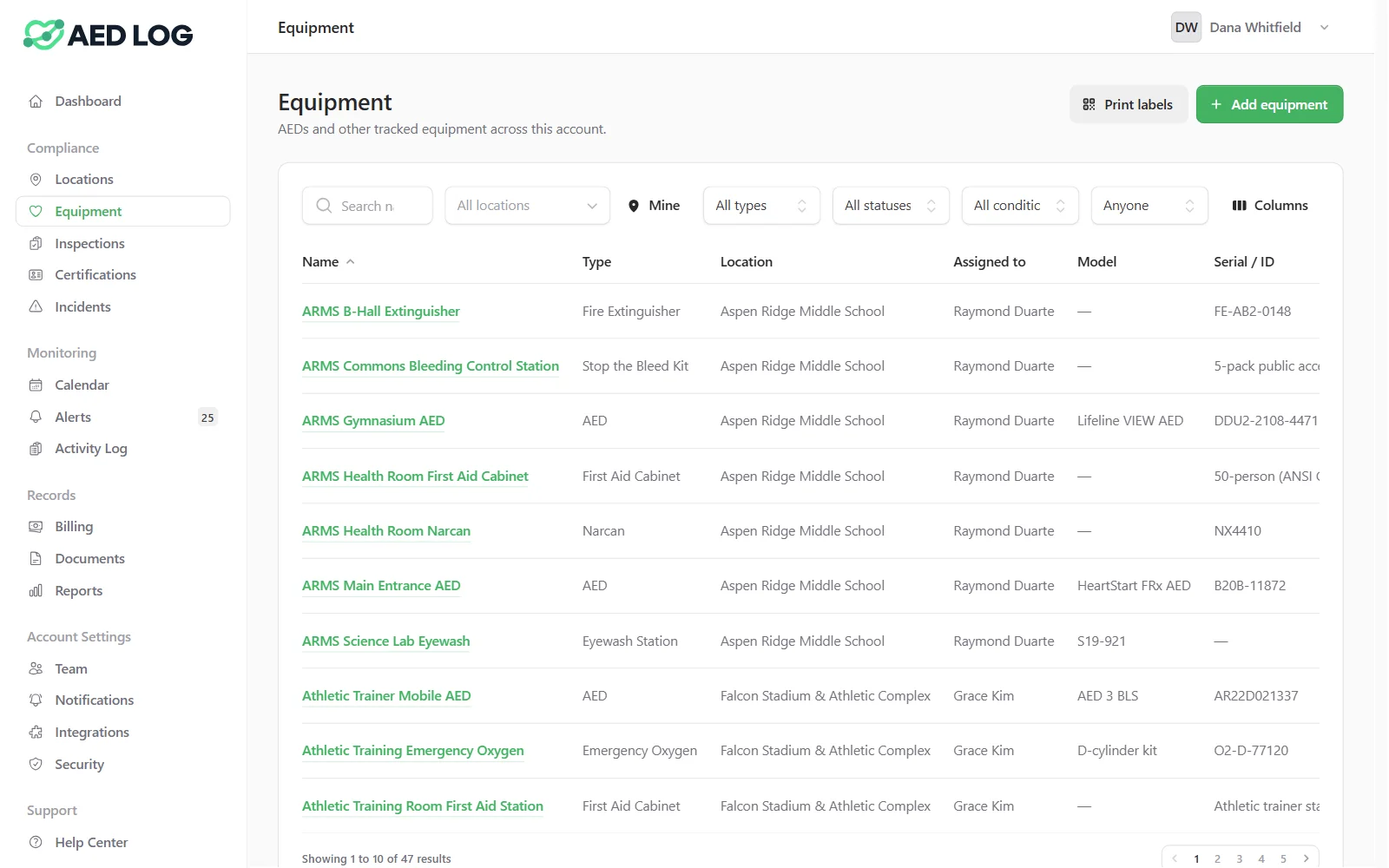Open the All locations dropdown
Viewport: 1389px width, 868px height.
[x=528, y=206]
